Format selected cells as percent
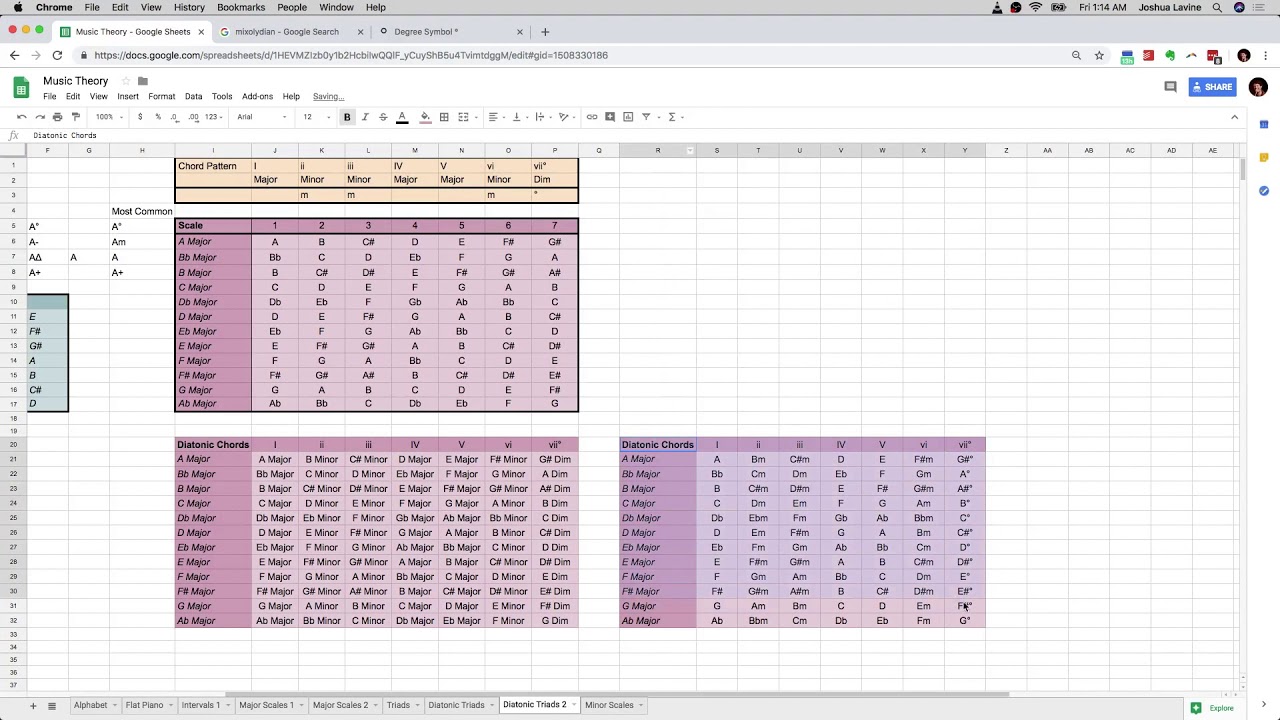 click(157, 117)
